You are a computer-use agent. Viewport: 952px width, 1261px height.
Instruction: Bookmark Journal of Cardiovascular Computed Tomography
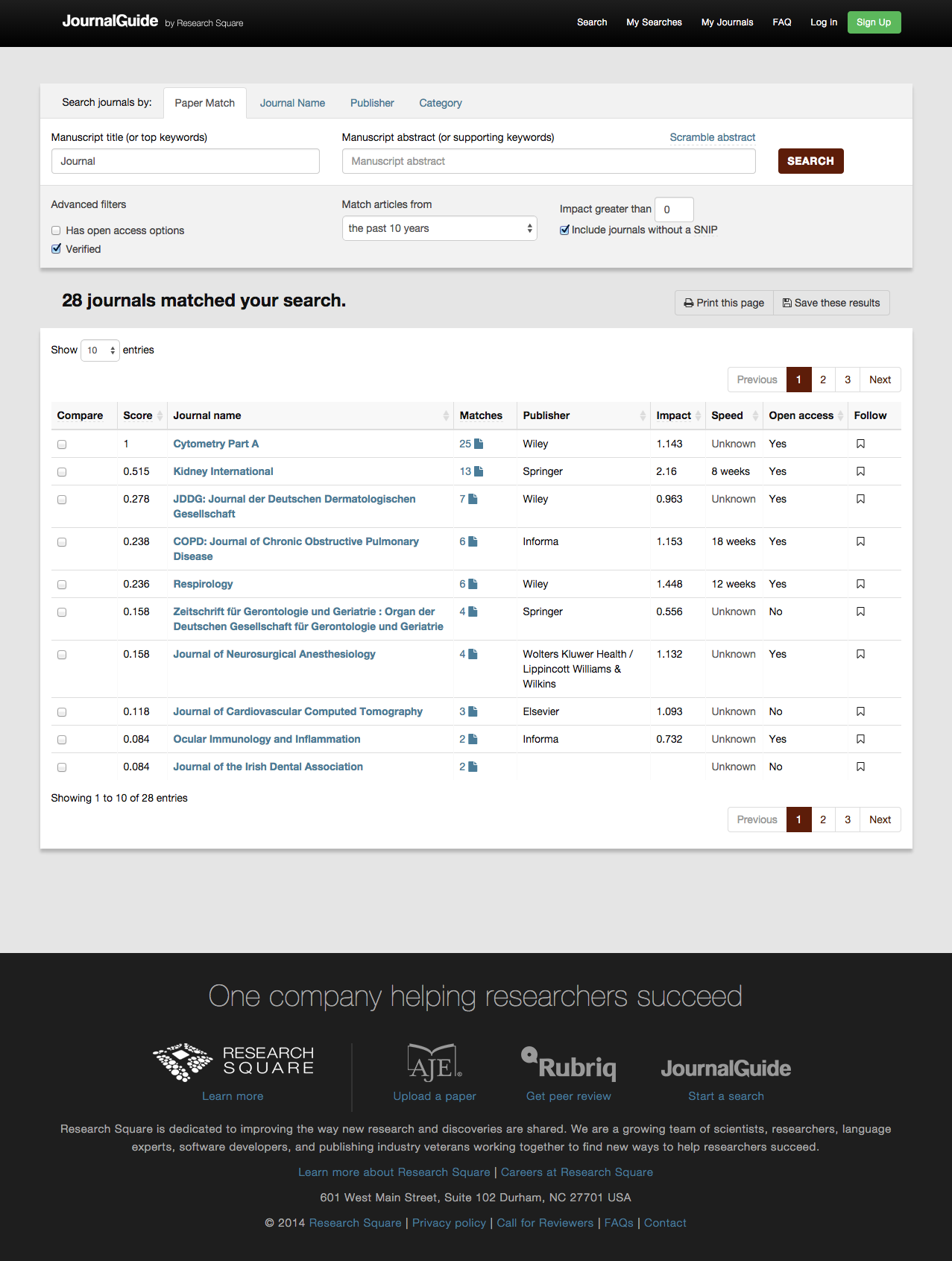(x=860, y=711)
